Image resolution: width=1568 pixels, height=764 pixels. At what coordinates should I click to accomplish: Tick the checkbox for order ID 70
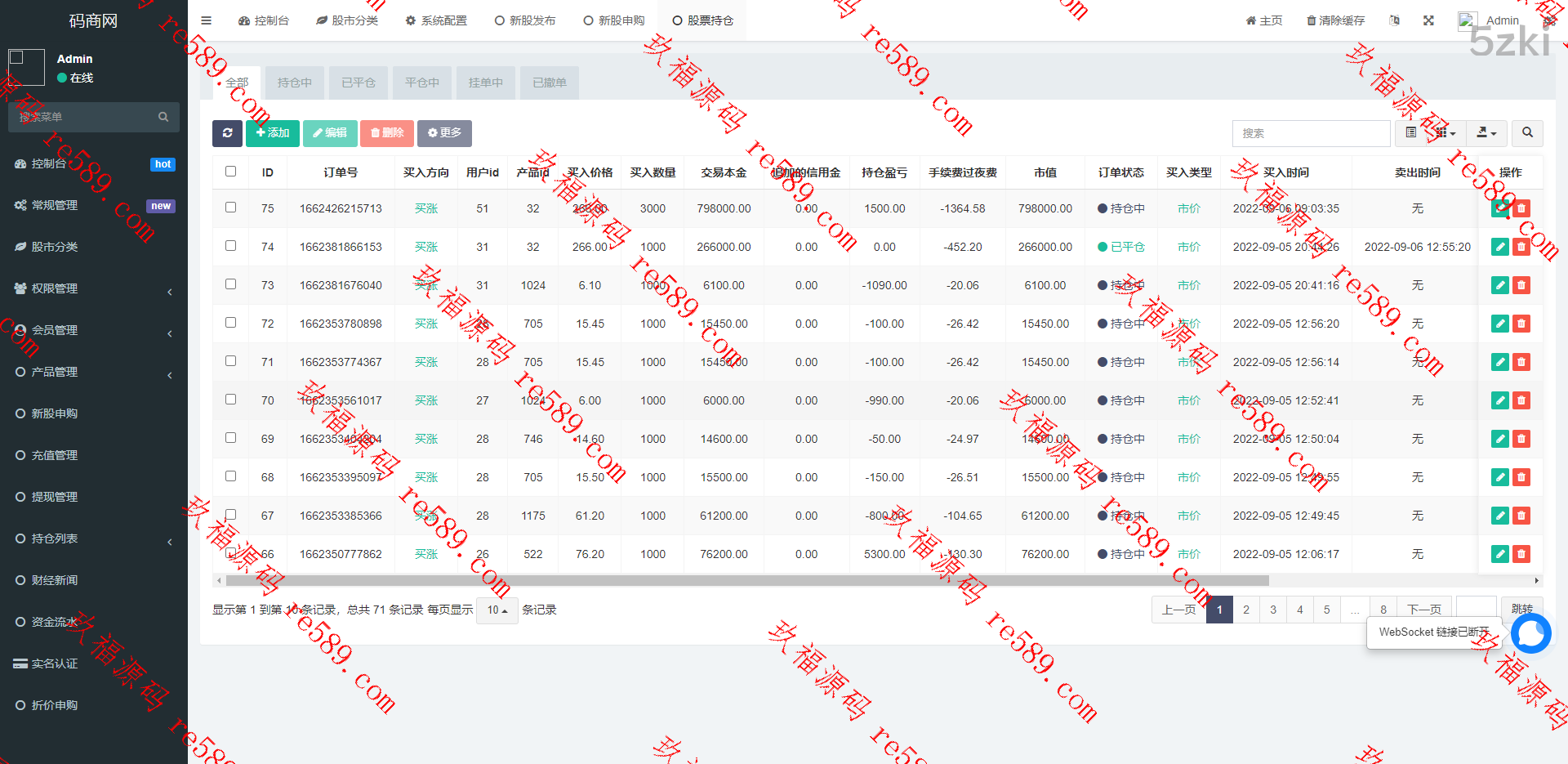[230, 400]
